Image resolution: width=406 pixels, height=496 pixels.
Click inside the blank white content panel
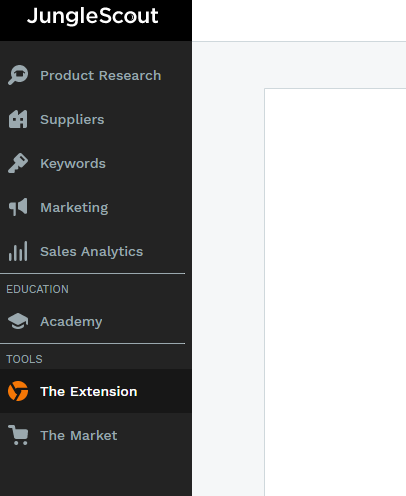point(335,292)
